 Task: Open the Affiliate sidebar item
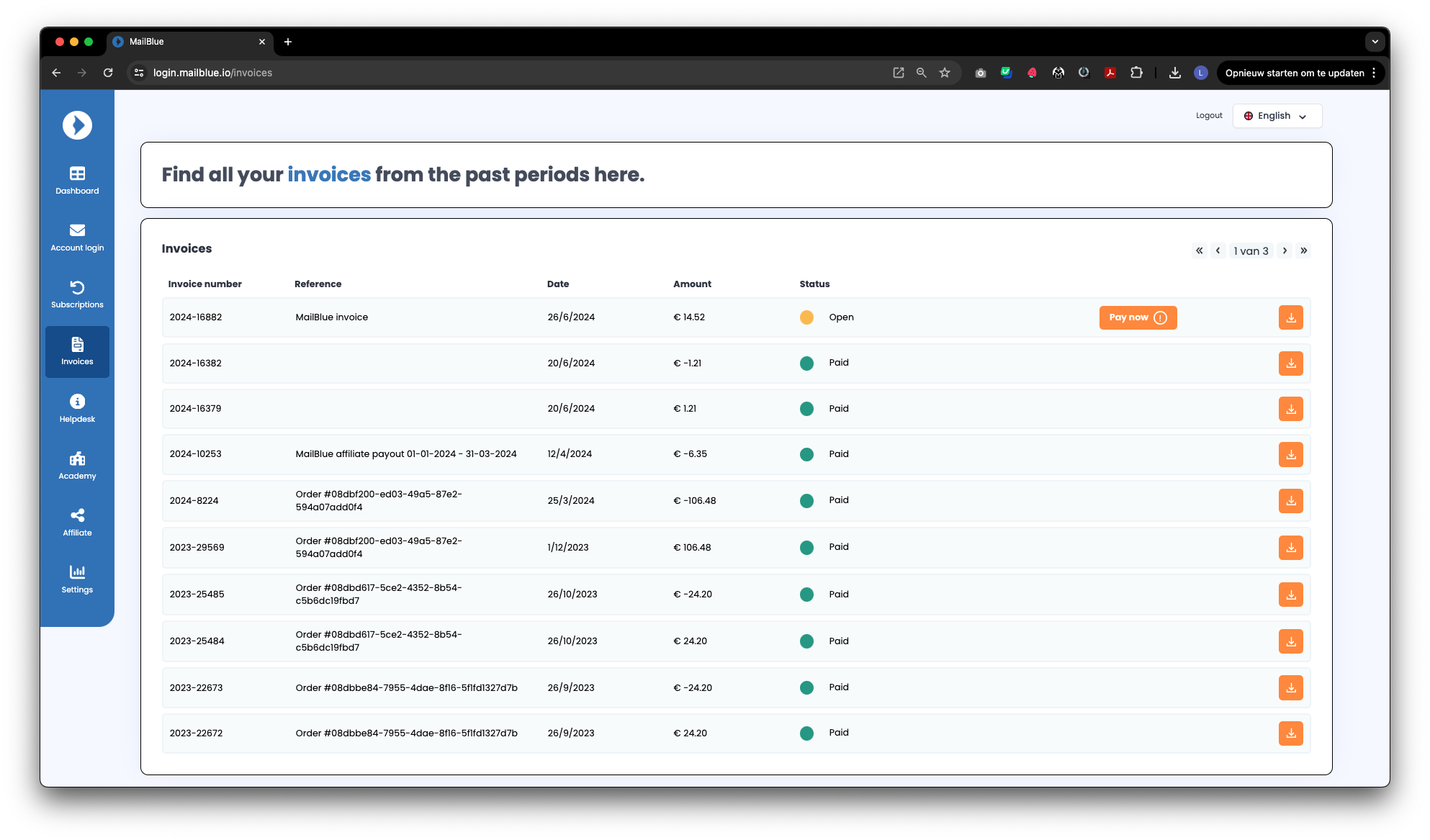pos(77,523)
